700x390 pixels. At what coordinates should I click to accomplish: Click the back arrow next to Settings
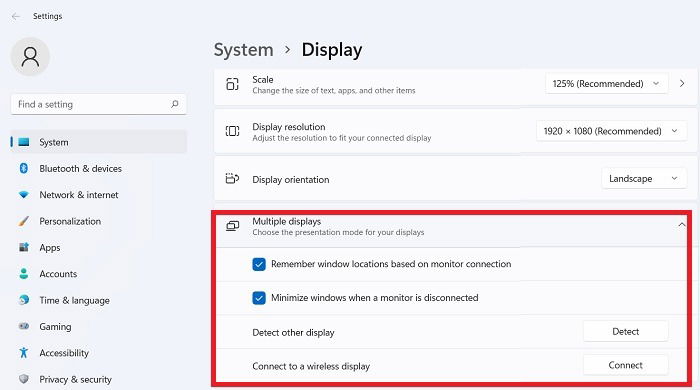click(16, 17)
